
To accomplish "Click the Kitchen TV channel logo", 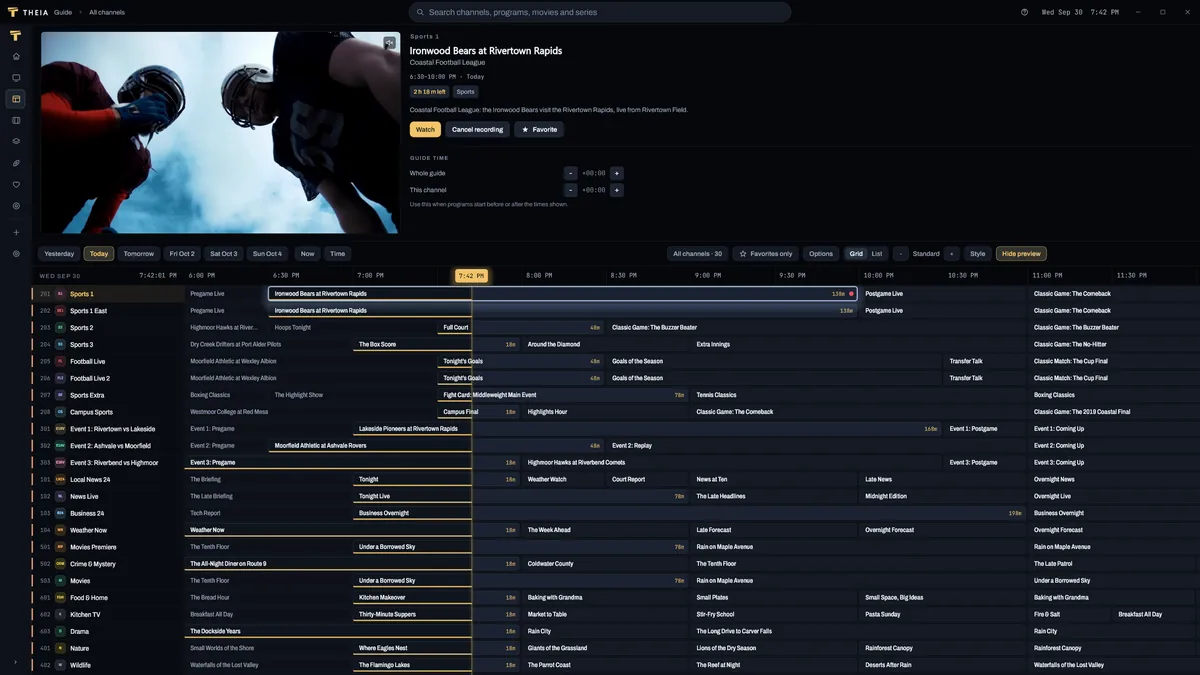I will click(60, 614).
